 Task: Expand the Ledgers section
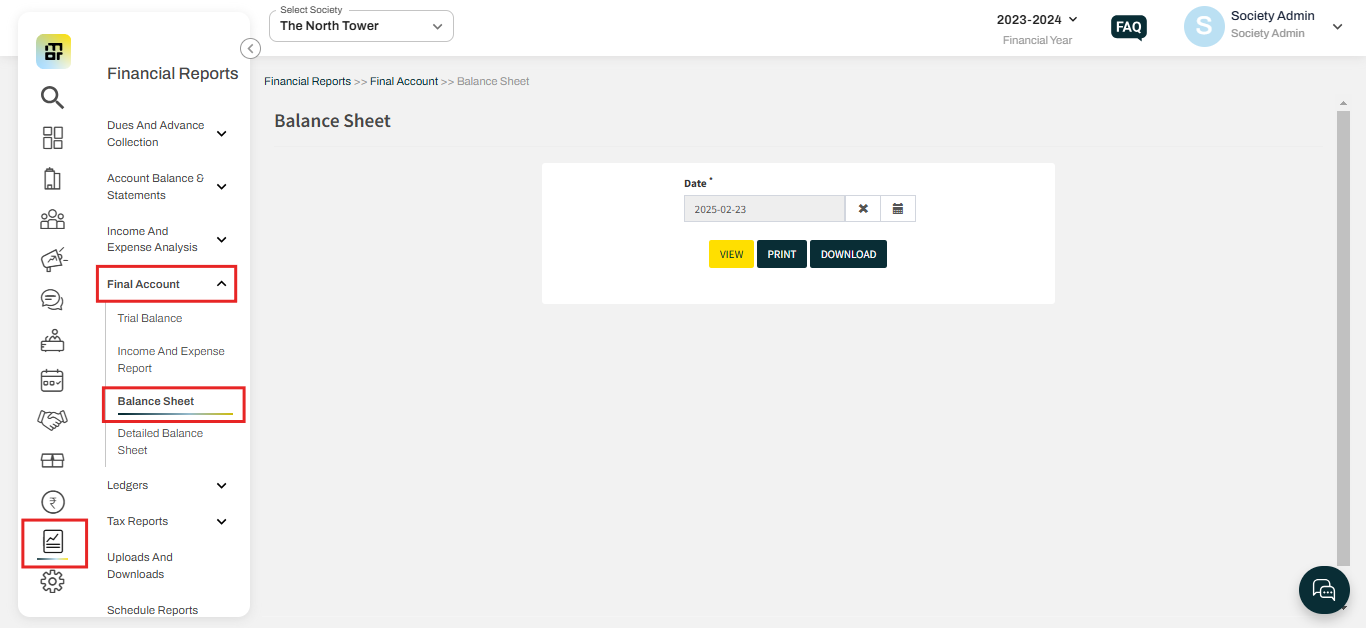pyautogui.click(x=169, y=485)
